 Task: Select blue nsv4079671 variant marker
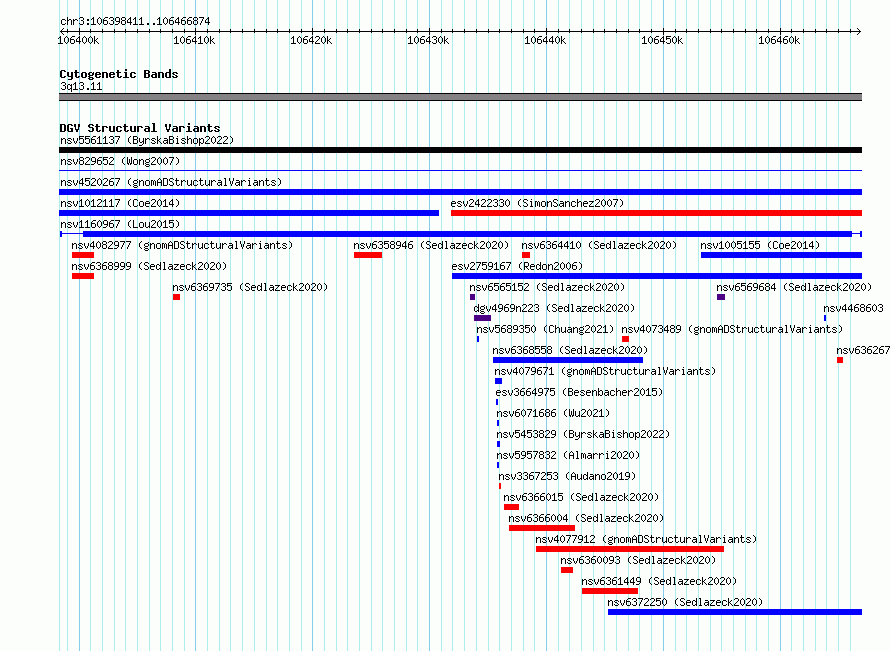(x=498, y=381)
